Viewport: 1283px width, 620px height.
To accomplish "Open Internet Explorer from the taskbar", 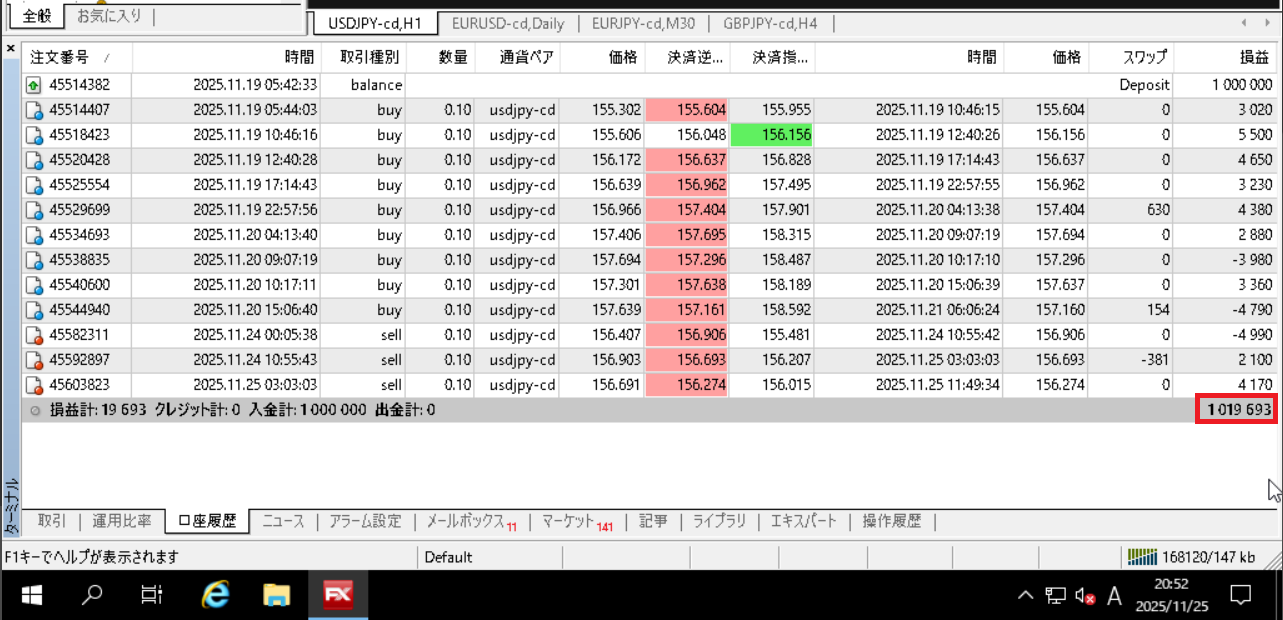I will click(x=215, y=596).
